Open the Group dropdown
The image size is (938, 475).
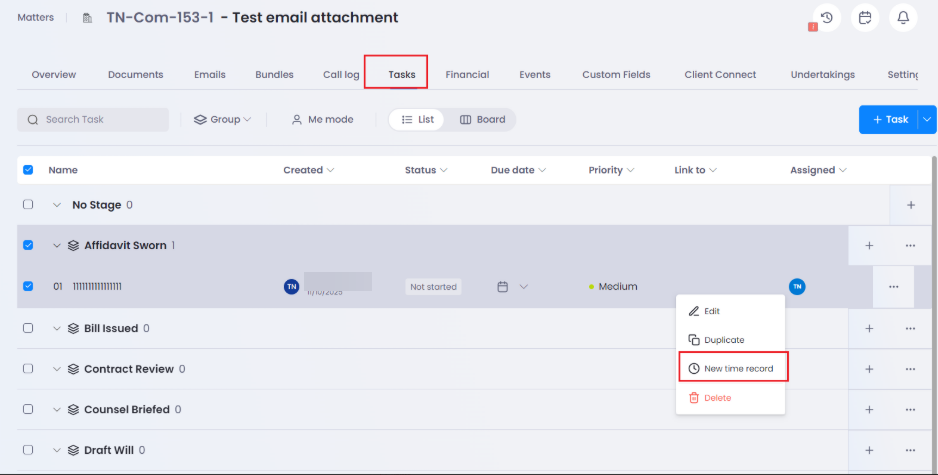[222, 120]
